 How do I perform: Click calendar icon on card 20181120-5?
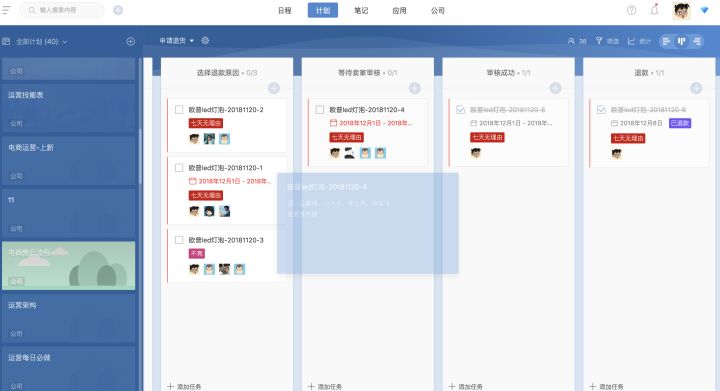[x=474, y=123]
